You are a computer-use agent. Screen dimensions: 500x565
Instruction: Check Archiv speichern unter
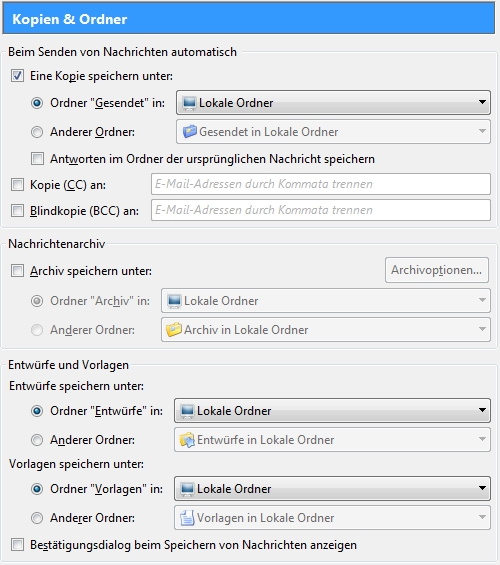(x=17, y=271)
